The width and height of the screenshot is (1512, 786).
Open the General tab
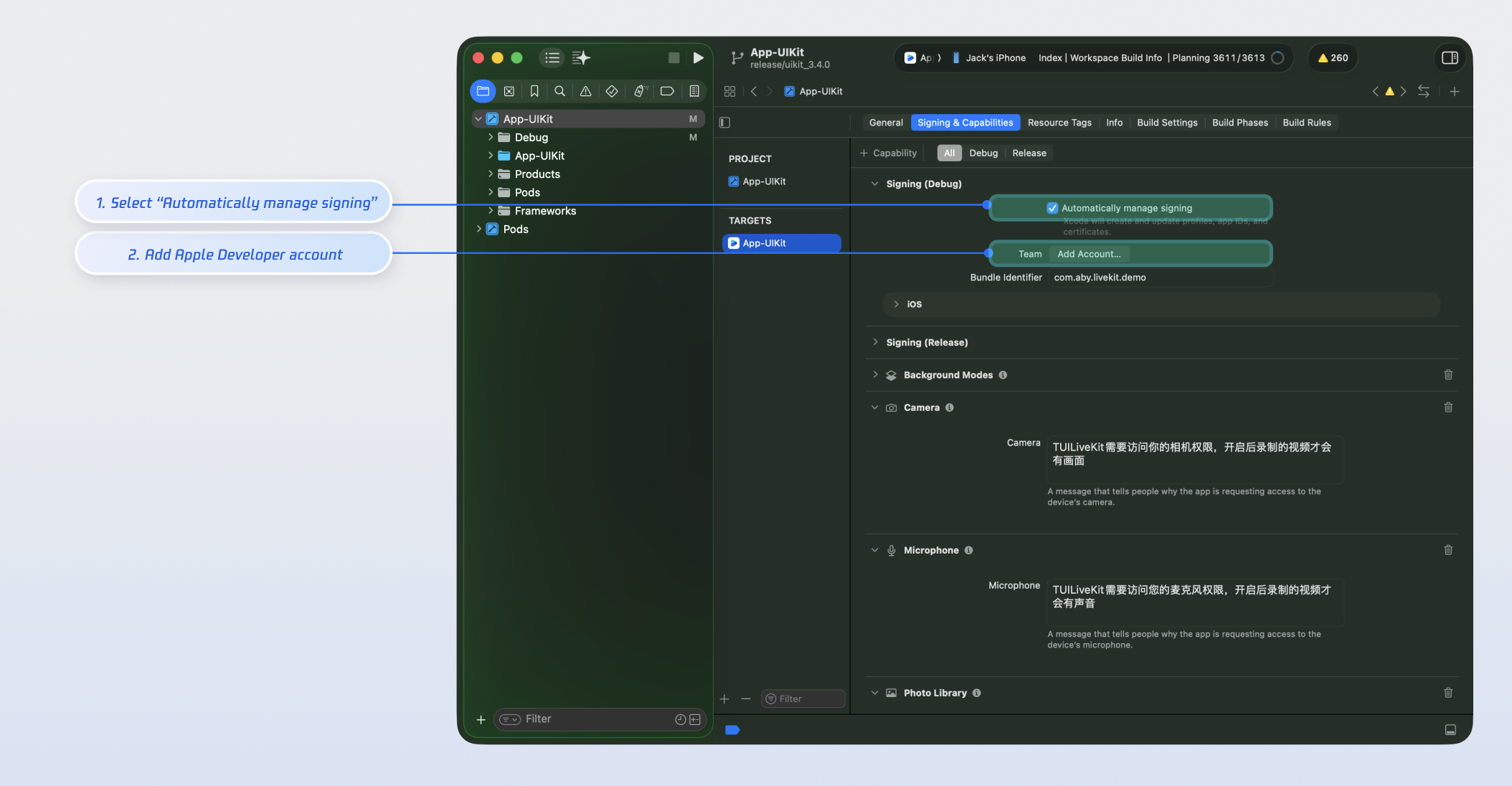point(886,123)
